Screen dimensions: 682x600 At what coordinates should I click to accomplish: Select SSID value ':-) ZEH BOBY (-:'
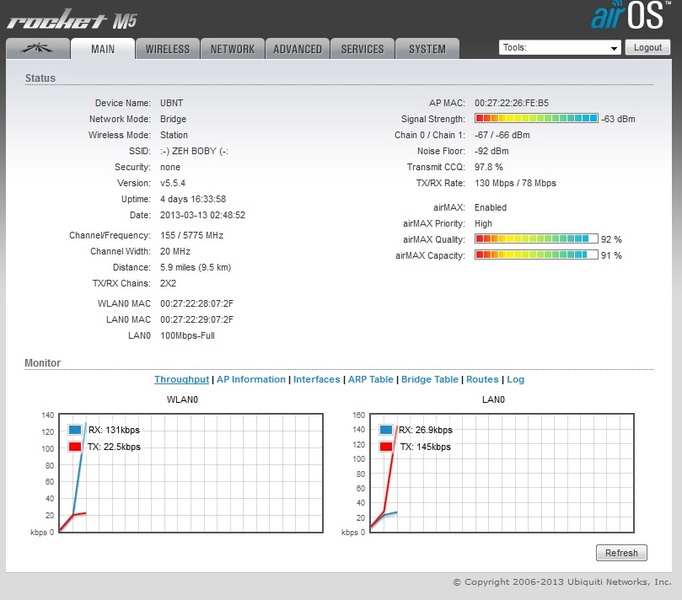point(194,151)
